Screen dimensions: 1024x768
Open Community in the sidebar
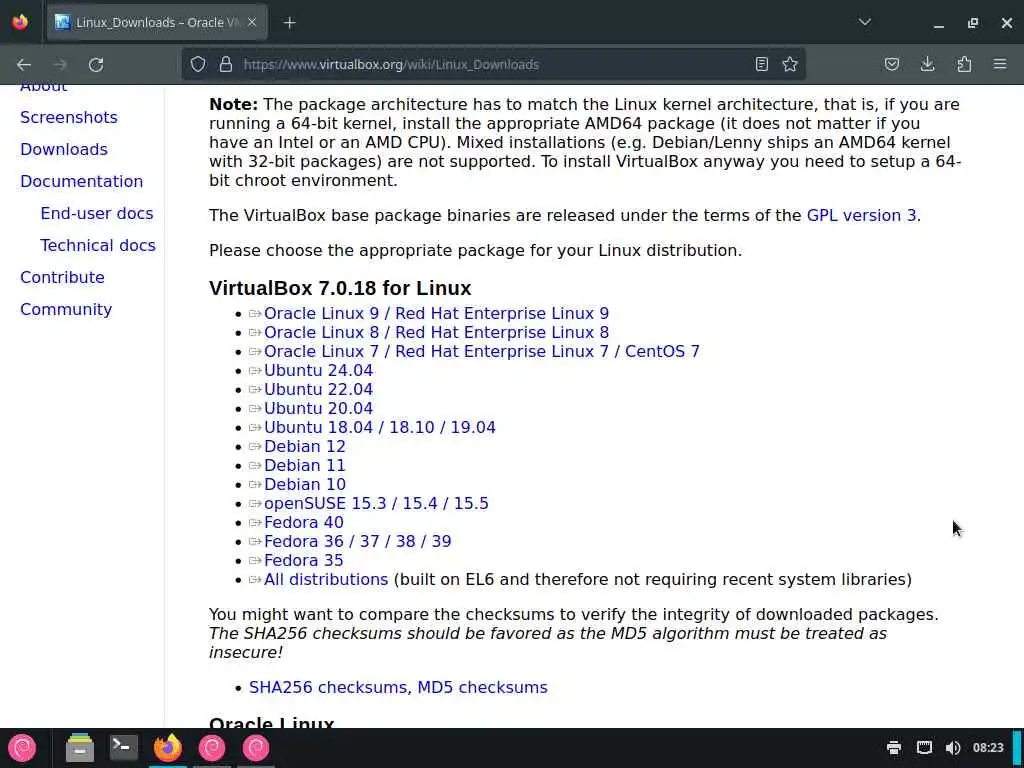point(66,309)
